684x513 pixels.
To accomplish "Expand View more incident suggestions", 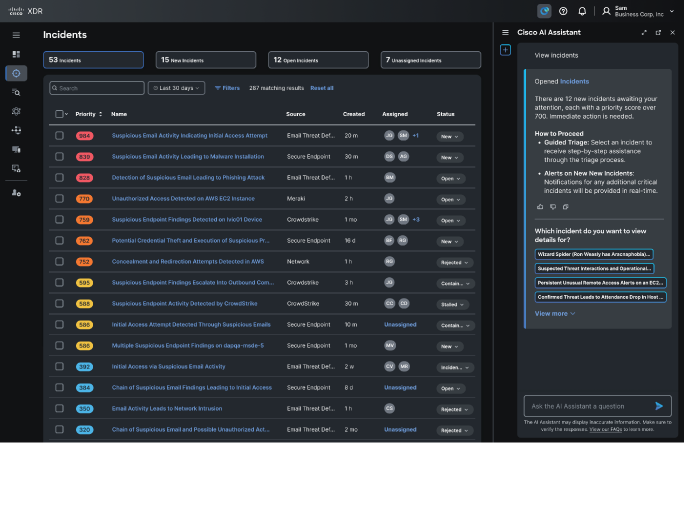I will click(x=555, y=314).
